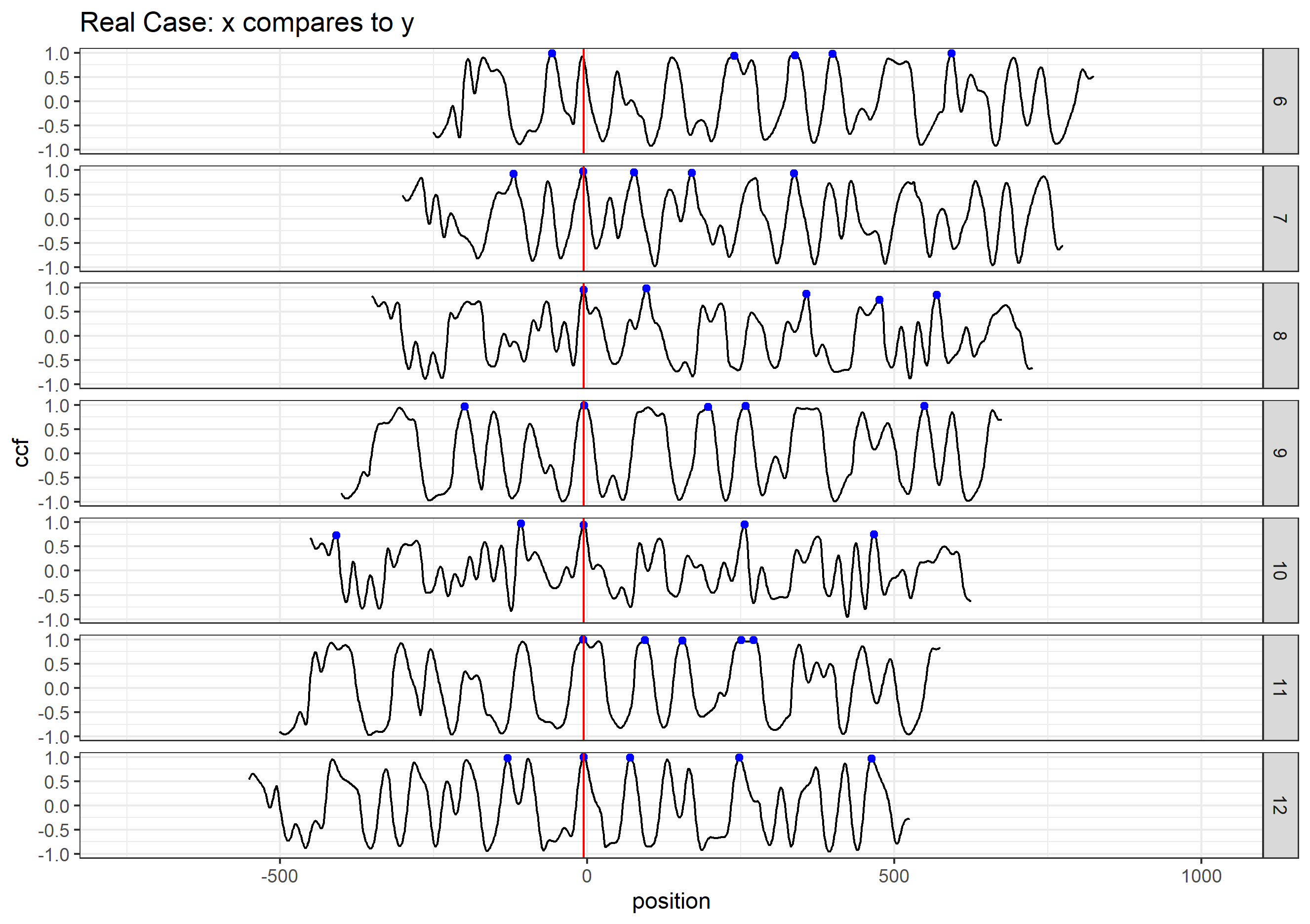Click the leftmost blue marker on panel 10
Viewport: 1310px width, 924px height.
(x=336, y=538)
